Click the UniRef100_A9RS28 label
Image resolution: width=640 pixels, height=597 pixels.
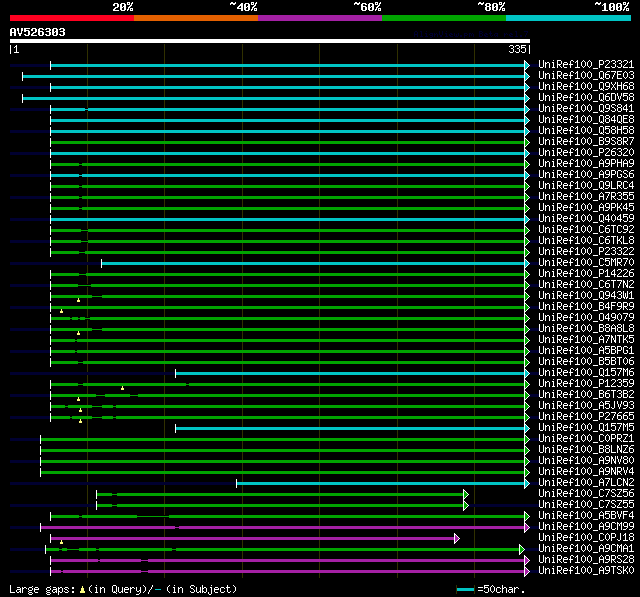coord(586,560)
